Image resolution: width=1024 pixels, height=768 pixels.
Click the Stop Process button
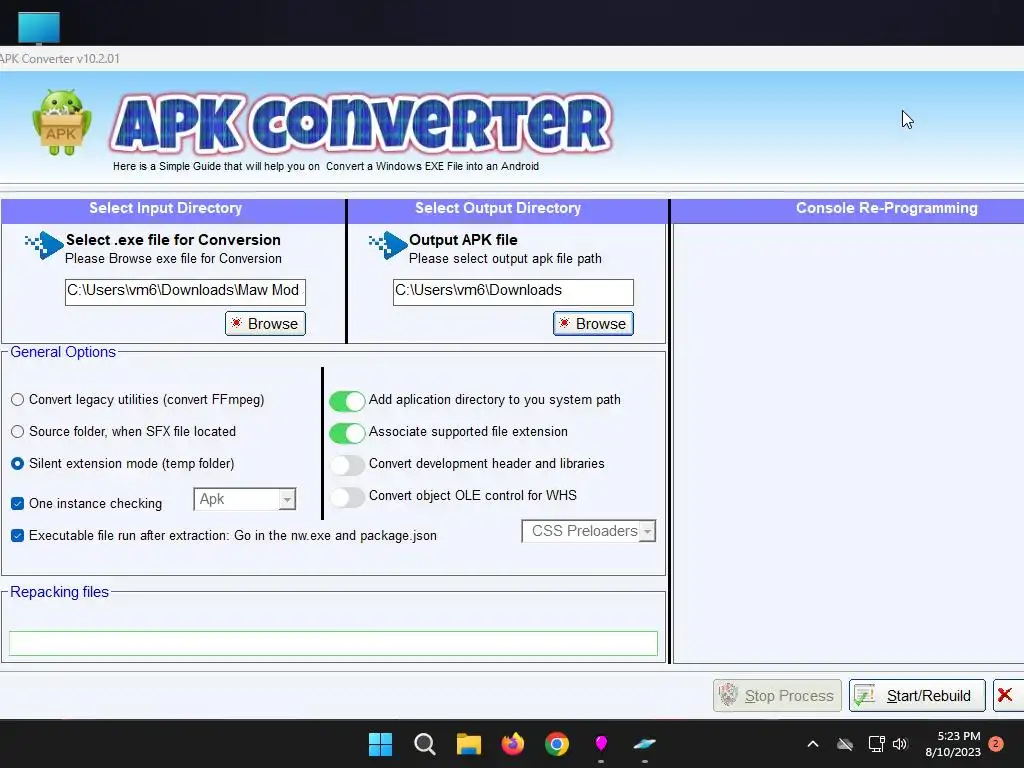(777, 696)
